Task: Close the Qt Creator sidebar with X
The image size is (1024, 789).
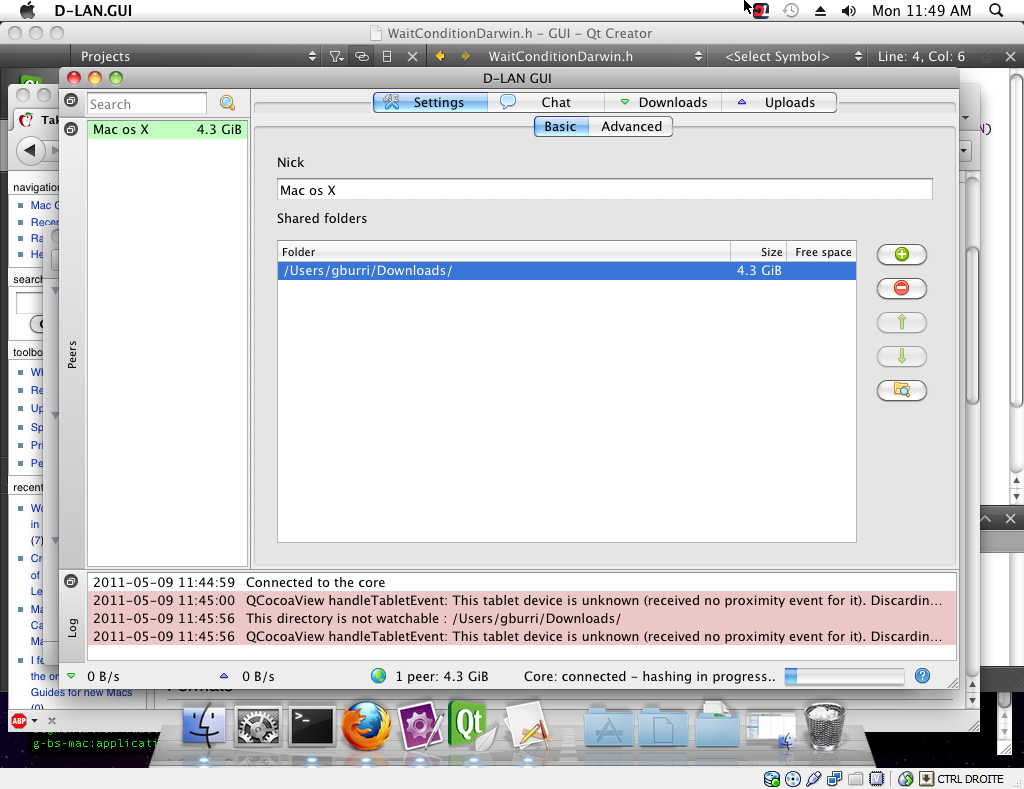Action: point(412,56)
